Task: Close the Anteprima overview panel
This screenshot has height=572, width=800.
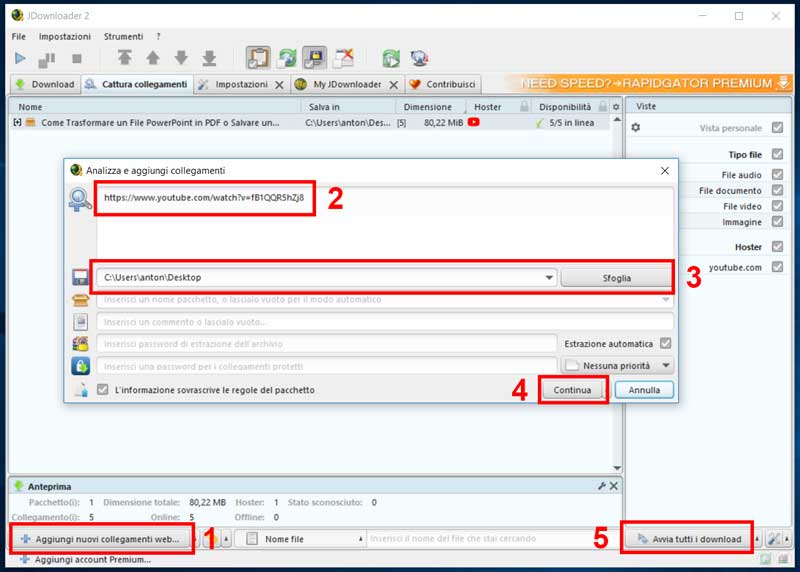Action: 614,486
